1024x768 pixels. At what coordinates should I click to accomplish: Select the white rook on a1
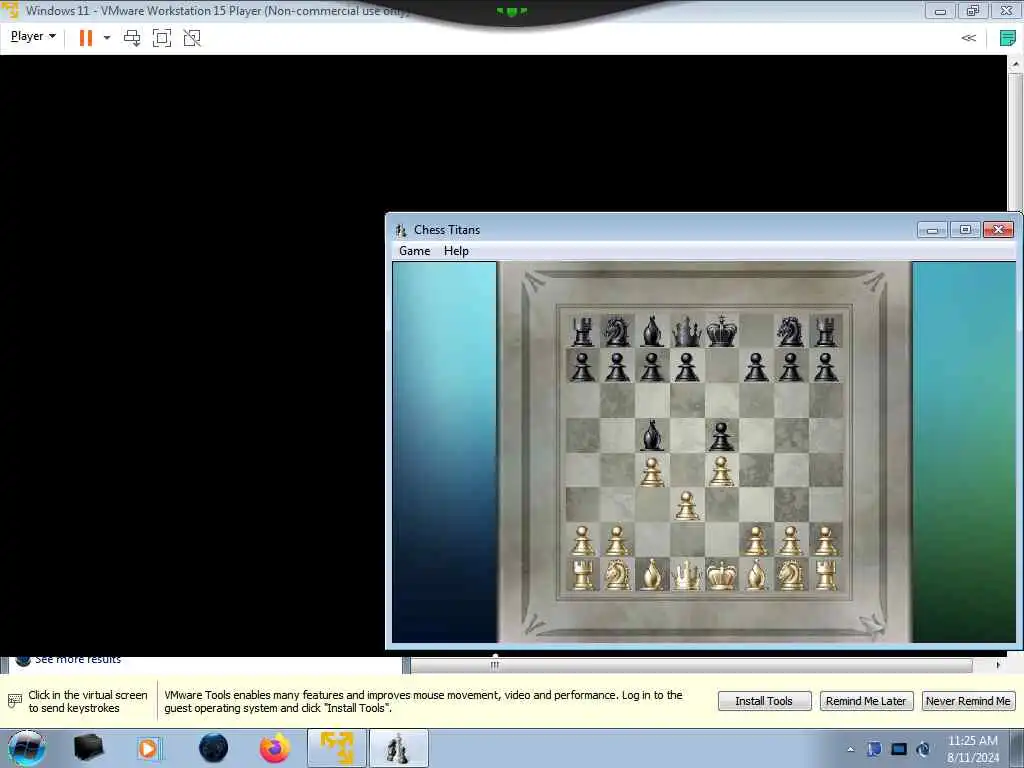(x=583, y=575)
